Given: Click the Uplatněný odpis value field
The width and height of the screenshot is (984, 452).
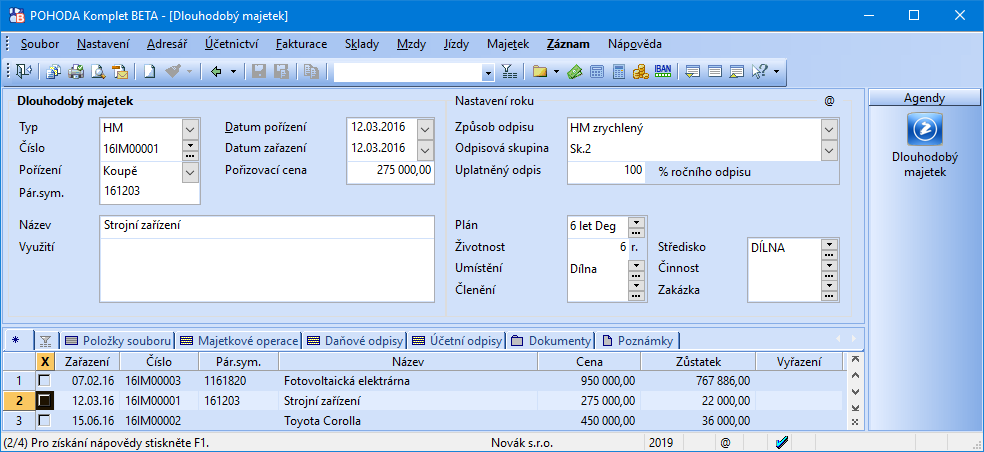Looking at the screenshot, I should coord(606,171).
